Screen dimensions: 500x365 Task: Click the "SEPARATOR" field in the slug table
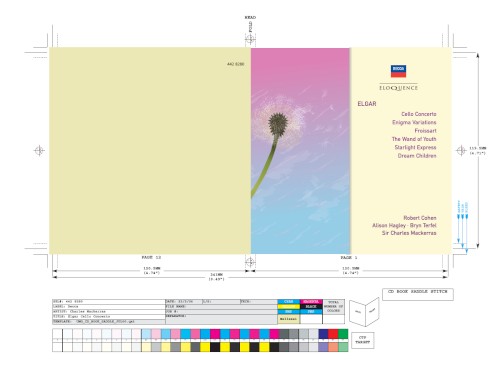[x=221, y=319]
